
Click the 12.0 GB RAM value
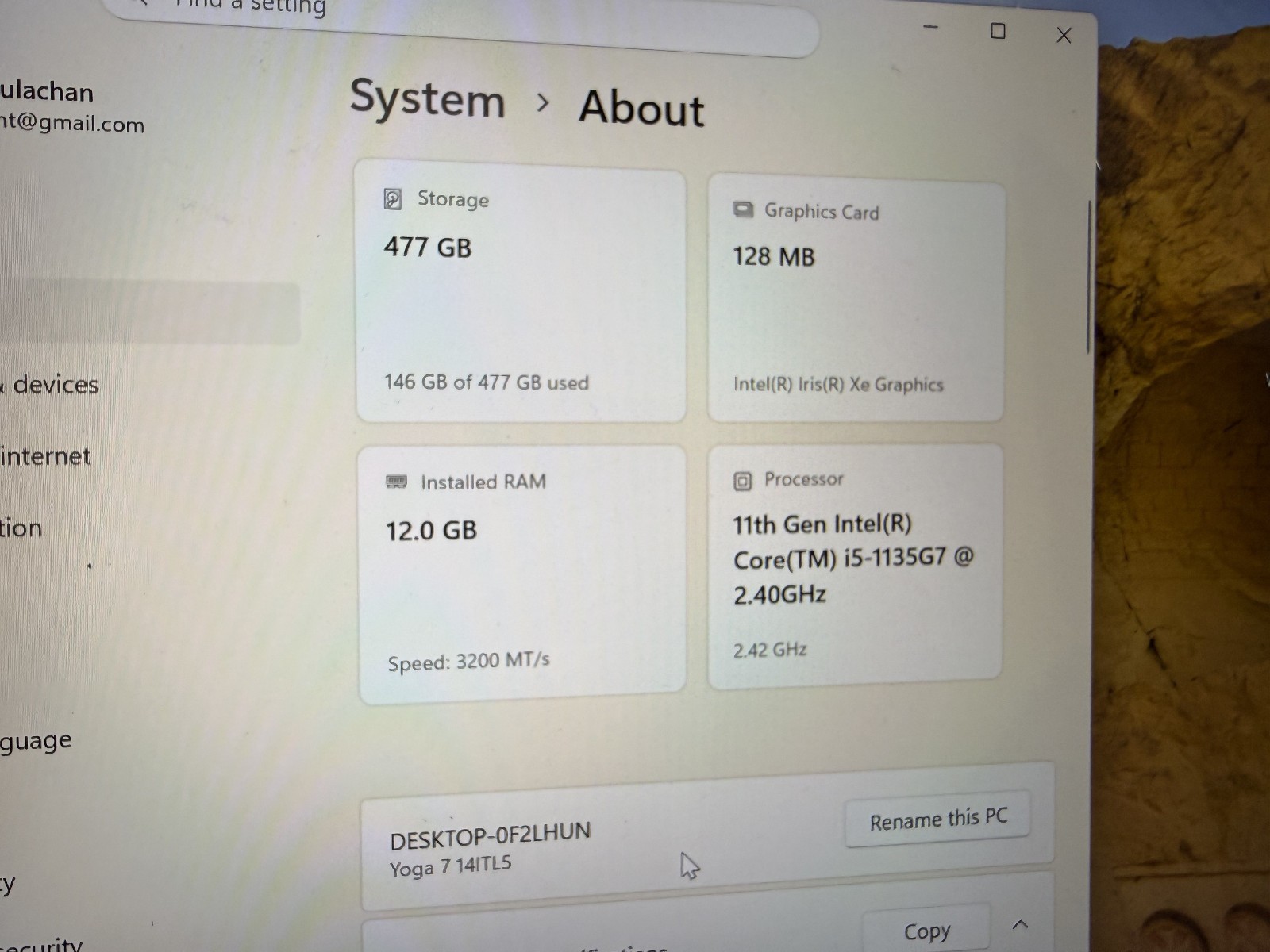click(432, 530)
